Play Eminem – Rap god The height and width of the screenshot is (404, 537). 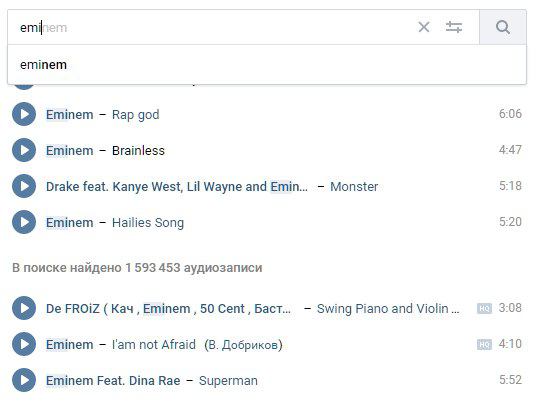(x=24, y=114)
